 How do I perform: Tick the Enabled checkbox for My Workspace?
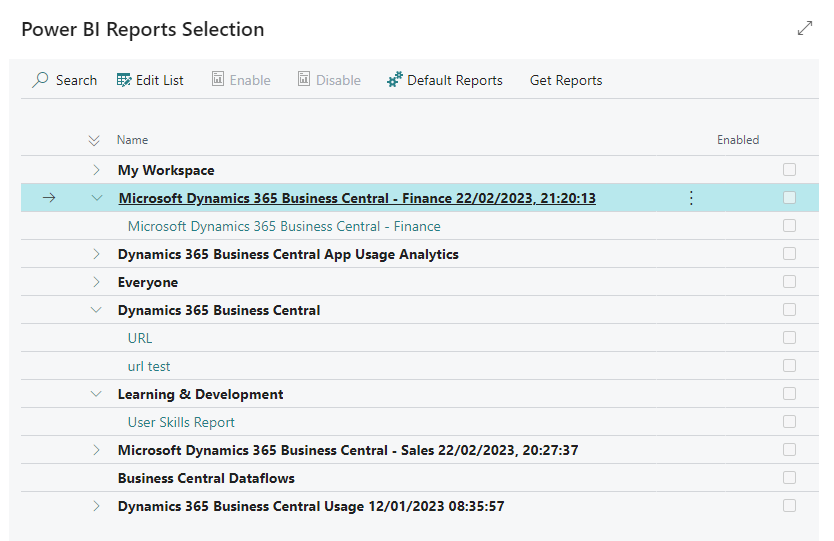tap(789, 170)
